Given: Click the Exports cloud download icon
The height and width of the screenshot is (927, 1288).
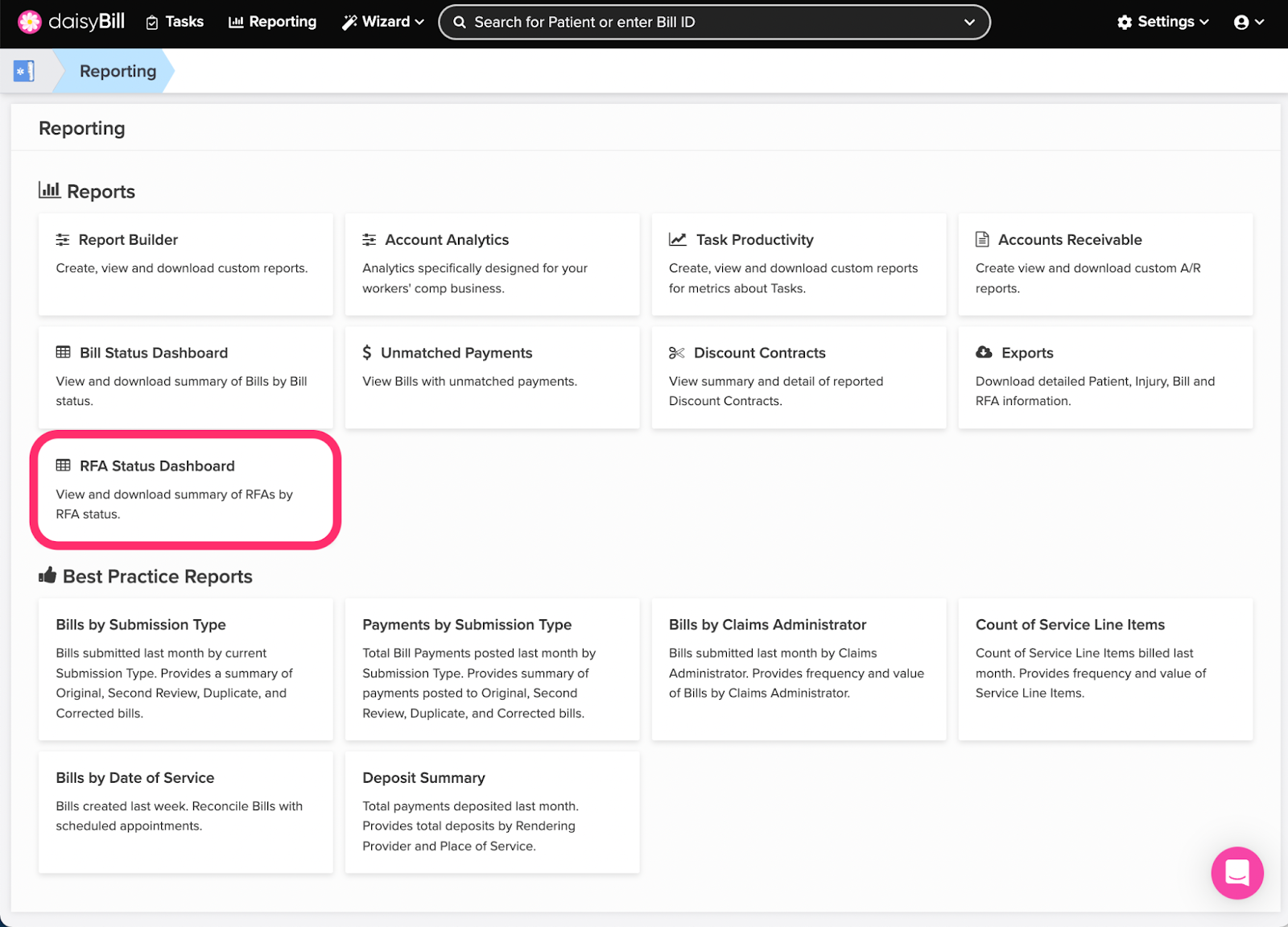Looking at the screenshot, I should coord(984,352).
